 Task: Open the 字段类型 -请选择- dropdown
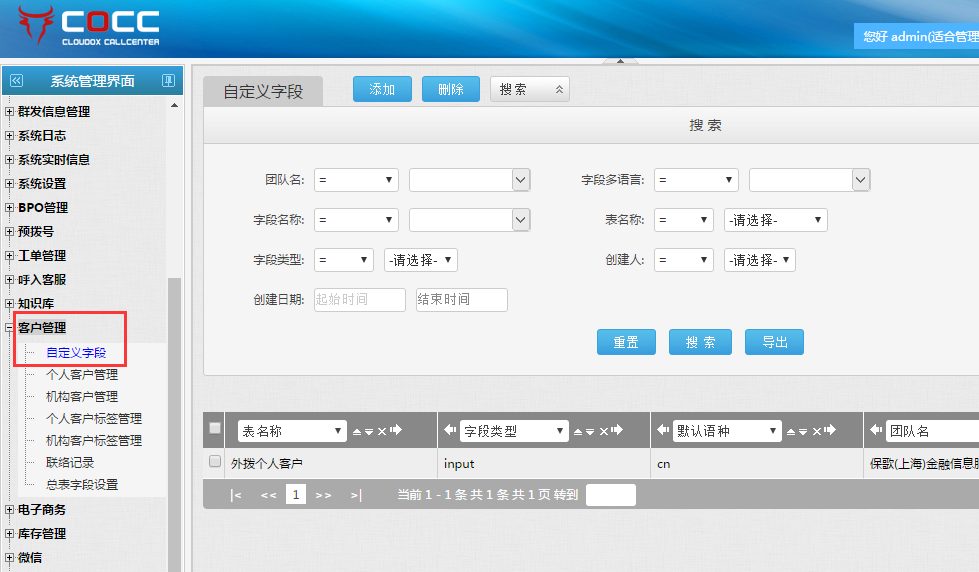420,260
